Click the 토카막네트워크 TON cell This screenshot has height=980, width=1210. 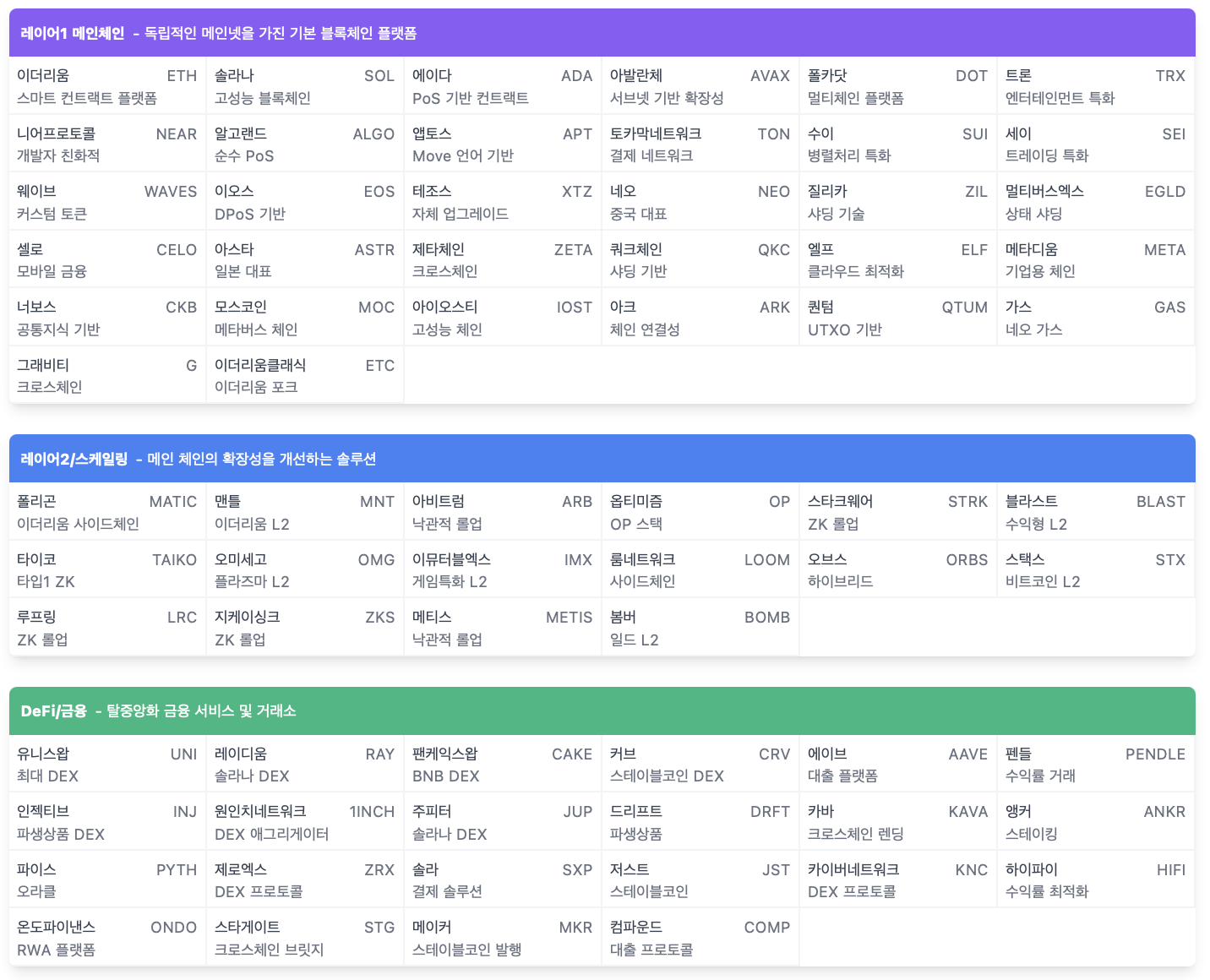click(x=700, y=144)
